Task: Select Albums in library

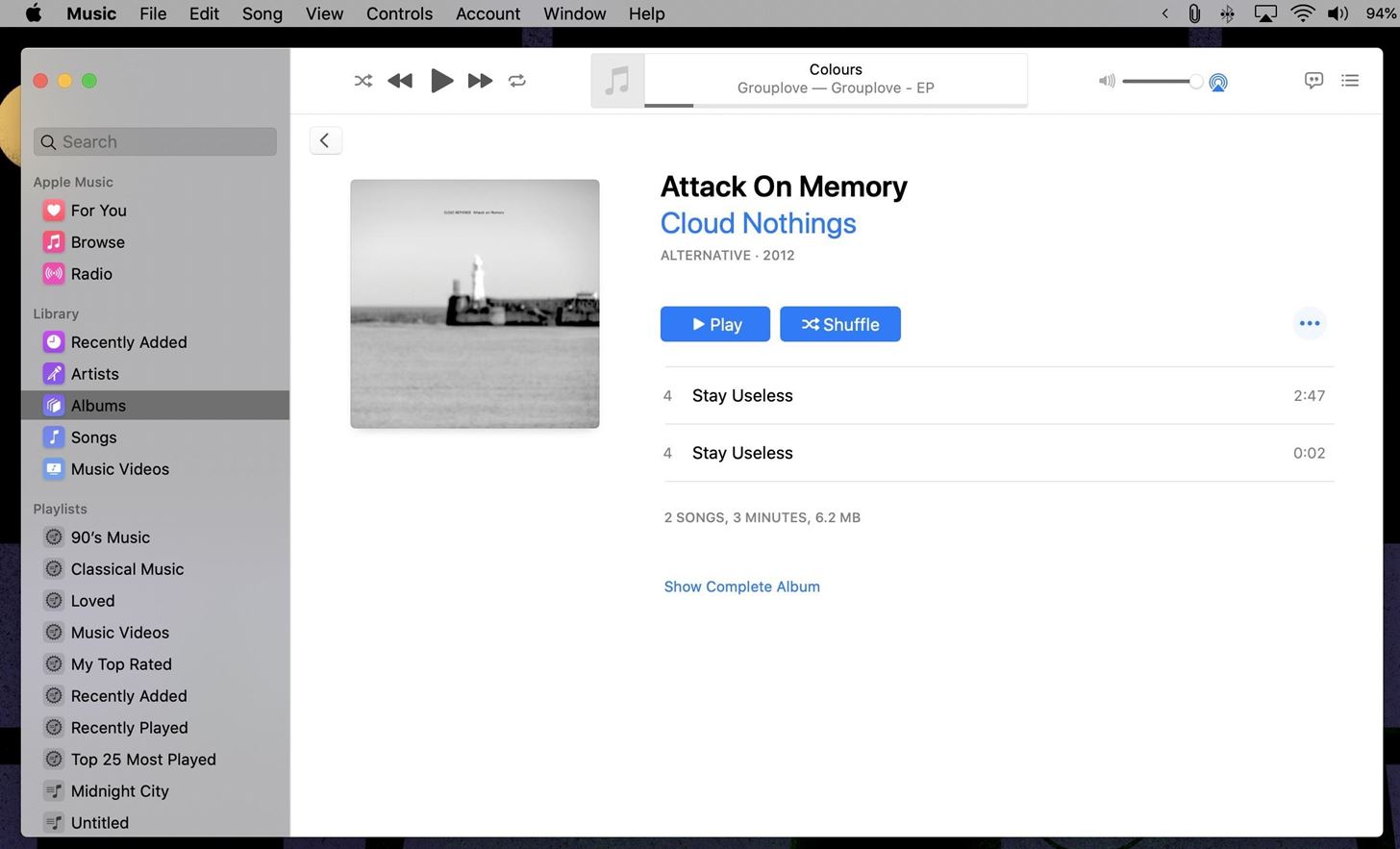Action: click(x=155, y=406)
